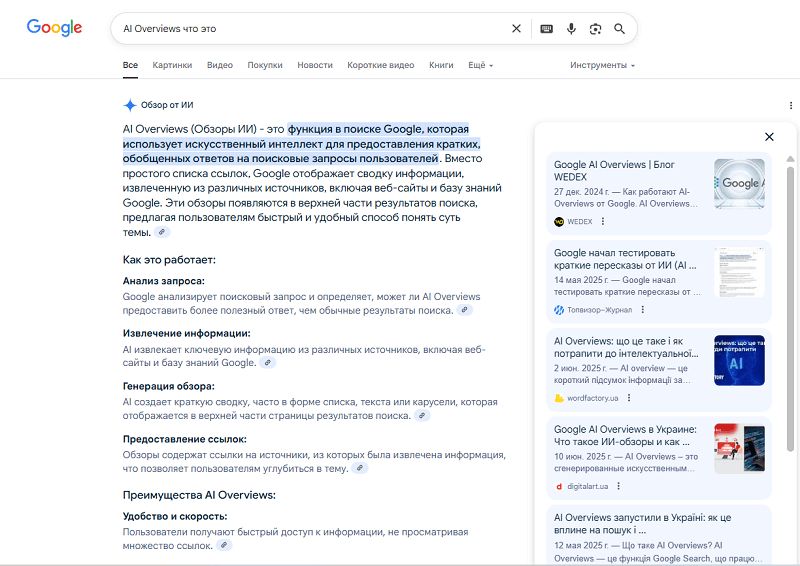This screenshot has height=566, width=800.
Task: Open link chip after Предоставление ссылок text
Action: [360, 468]
